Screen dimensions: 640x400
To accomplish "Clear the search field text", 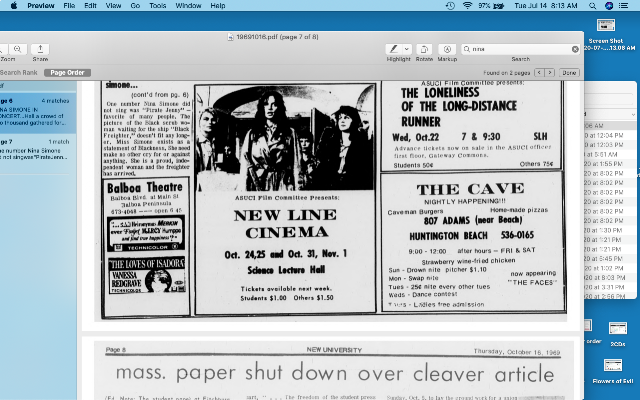I will (575, 49).
